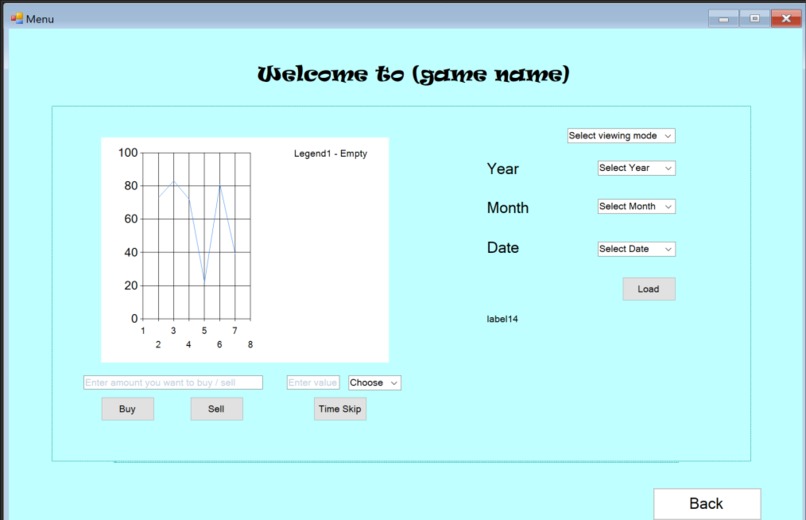Expand the Select Month combo box
The height and width of the screenshot is (520, 806).
pos(636,207)
